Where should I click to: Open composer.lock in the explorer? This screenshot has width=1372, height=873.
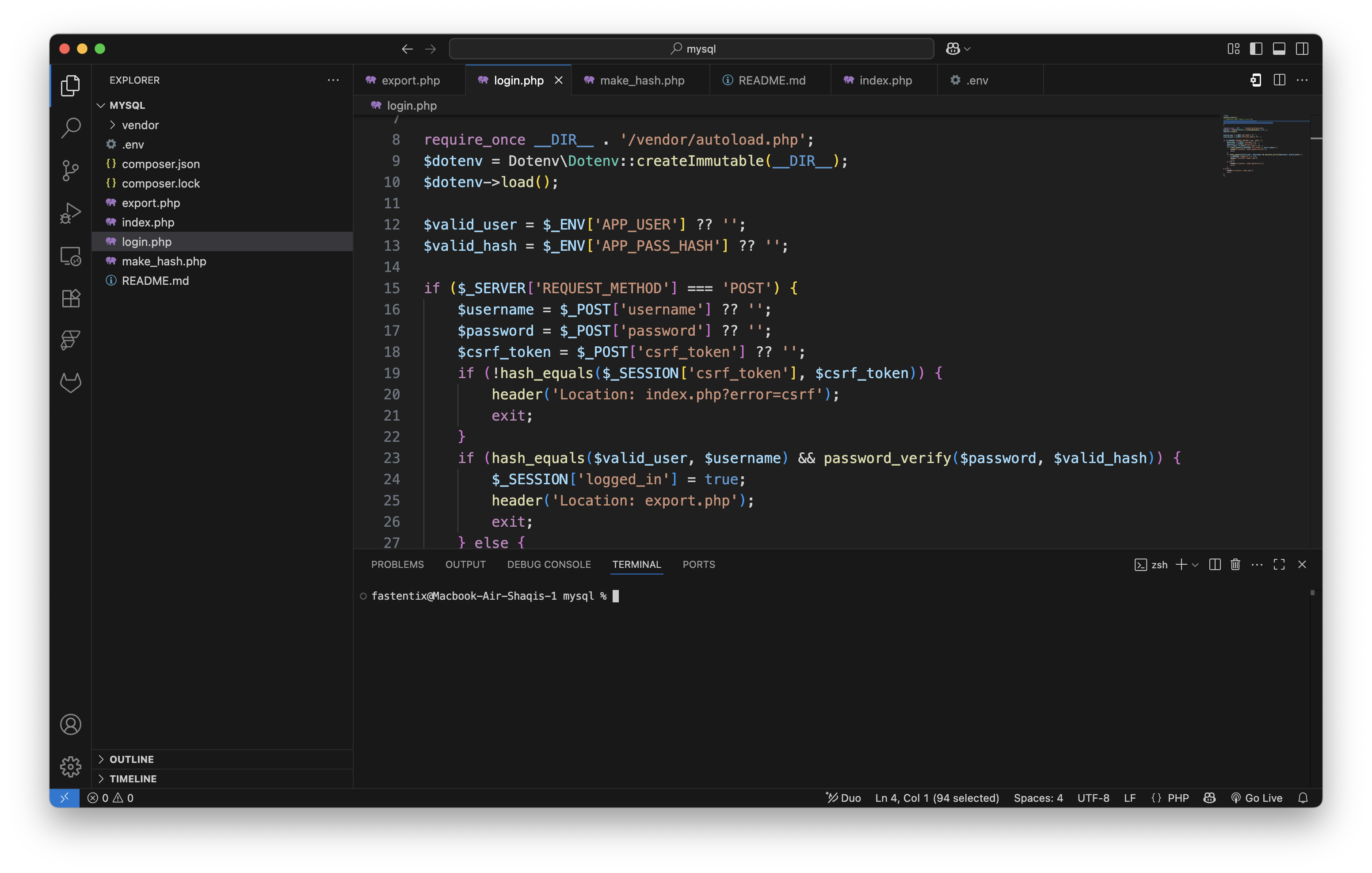click(161, 183)
